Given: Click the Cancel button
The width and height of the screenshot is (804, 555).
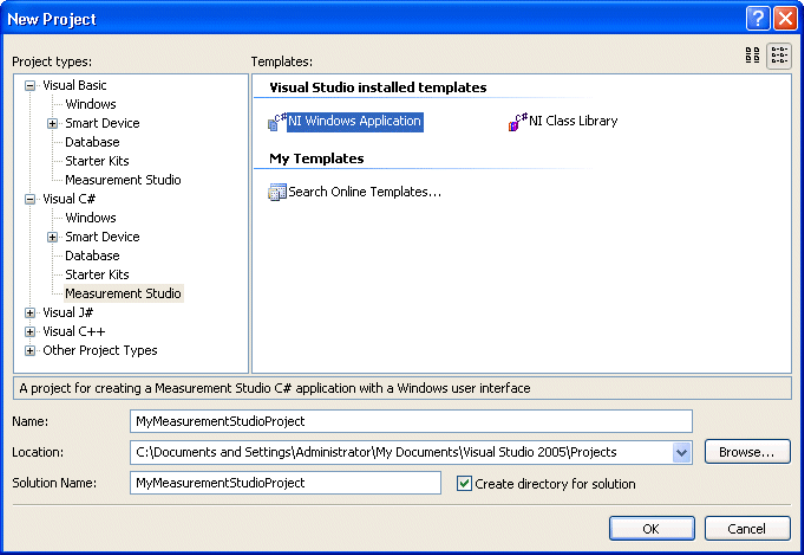Looking at the screenshot, I should click(747, 528).
